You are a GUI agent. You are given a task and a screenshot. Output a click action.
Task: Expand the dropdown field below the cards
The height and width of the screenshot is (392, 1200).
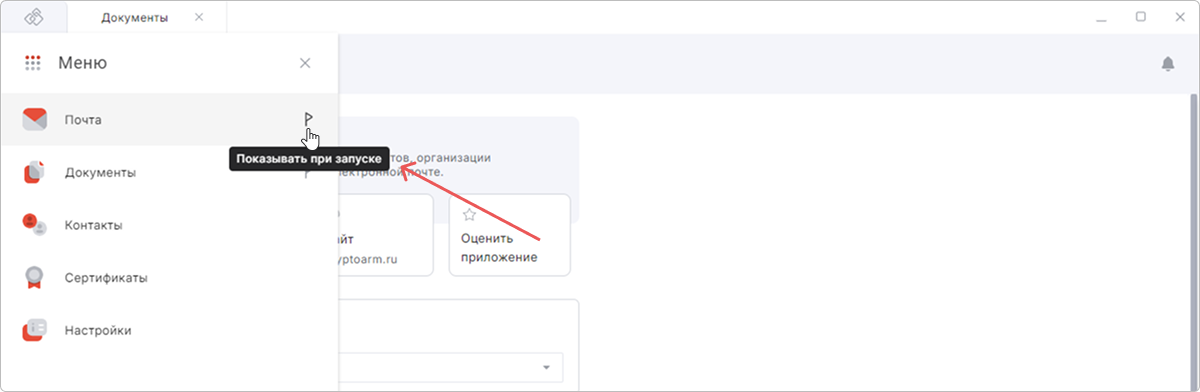click(x=451, y=367)
